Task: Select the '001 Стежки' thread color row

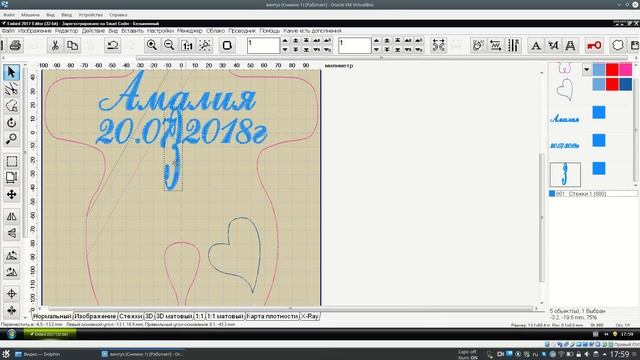Action: (x=593, y=194)
